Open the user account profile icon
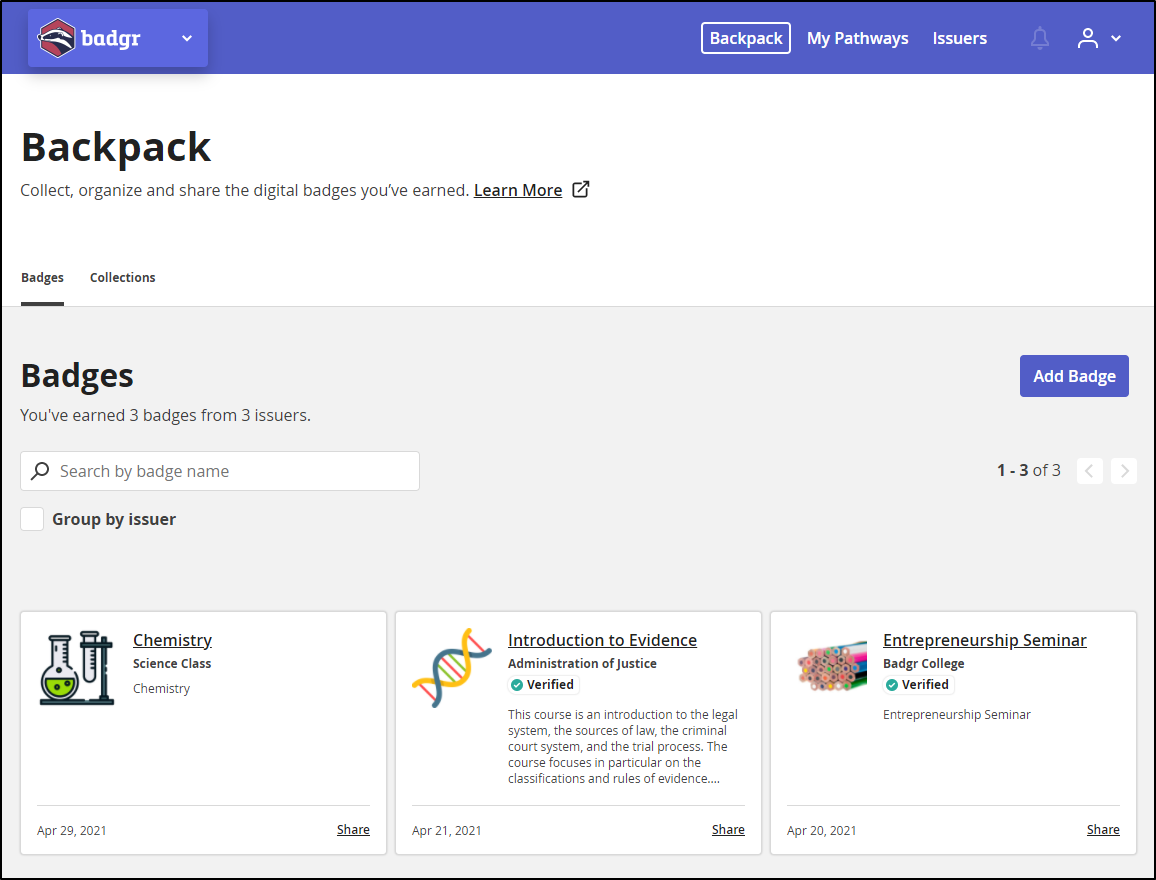Viewport: 1156px width, 880px height. point(1087,38)
